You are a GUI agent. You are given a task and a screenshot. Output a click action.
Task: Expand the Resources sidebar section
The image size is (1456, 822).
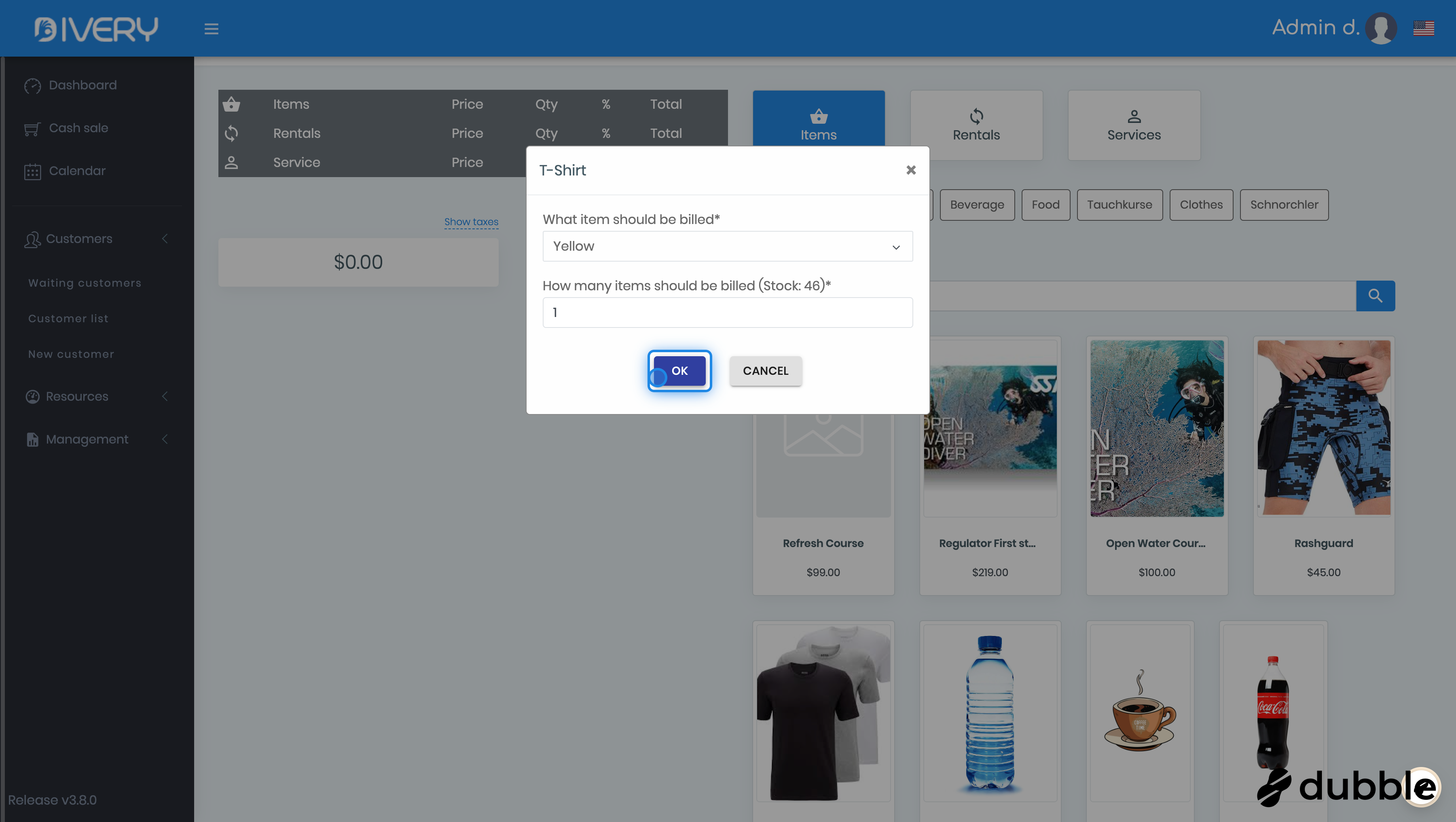(96, 397)
